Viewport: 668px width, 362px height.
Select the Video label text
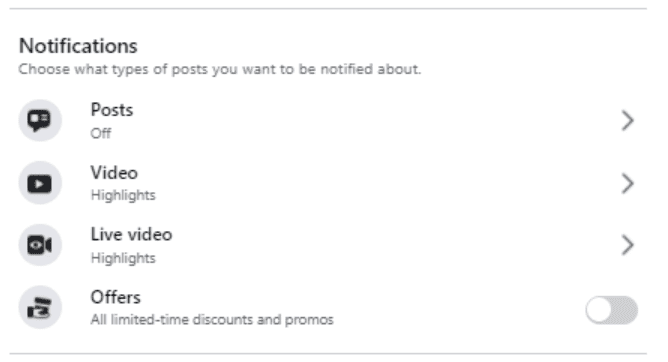114,173
